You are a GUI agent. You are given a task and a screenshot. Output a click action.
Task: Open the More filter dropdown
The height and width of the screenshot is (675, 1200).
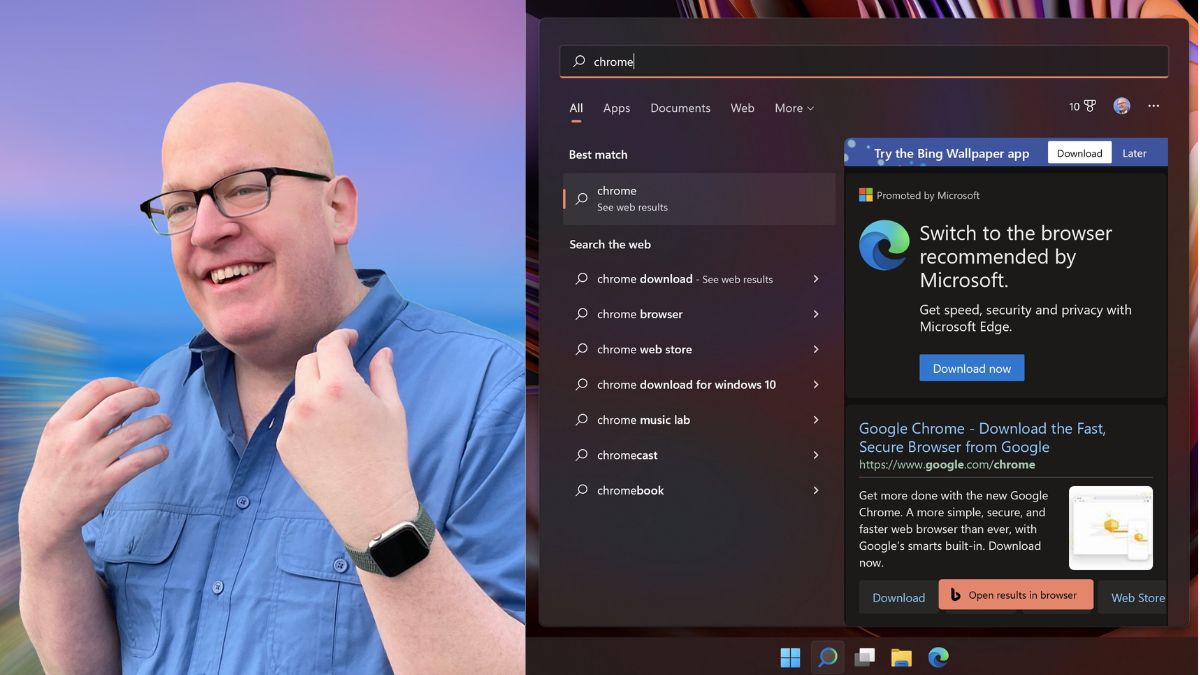coord(793,108)
